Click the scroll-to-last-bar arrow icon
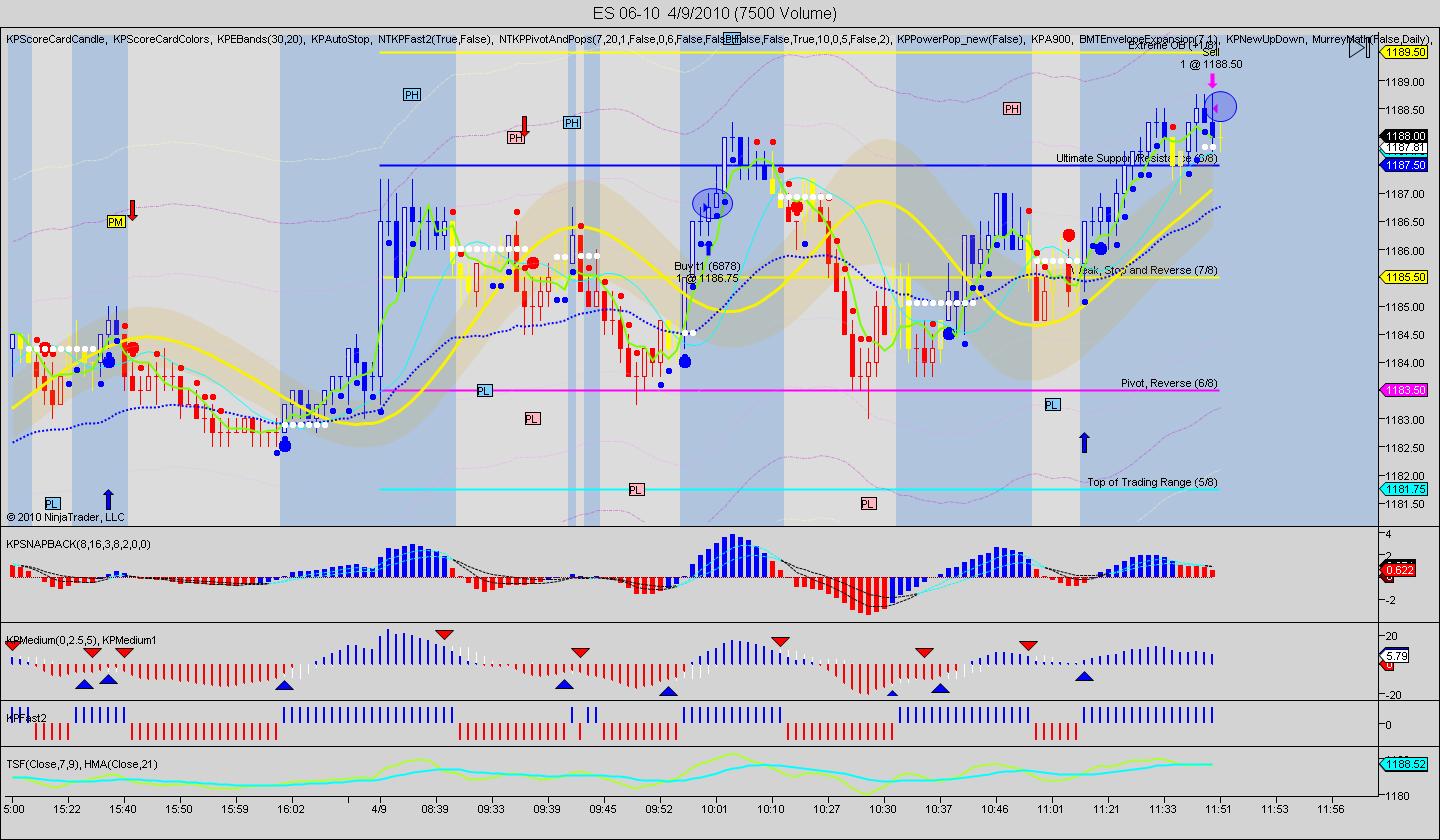The image size is (1440, 840). point(1358,48)
